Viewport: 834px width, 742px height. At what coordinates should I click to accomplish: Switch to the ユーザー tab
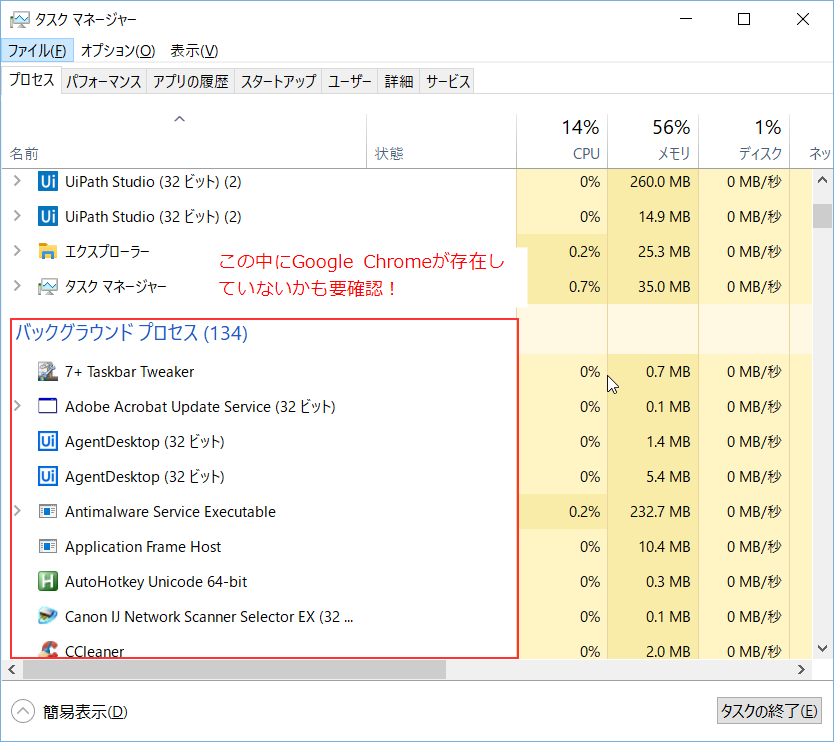[x=349, y=81]
